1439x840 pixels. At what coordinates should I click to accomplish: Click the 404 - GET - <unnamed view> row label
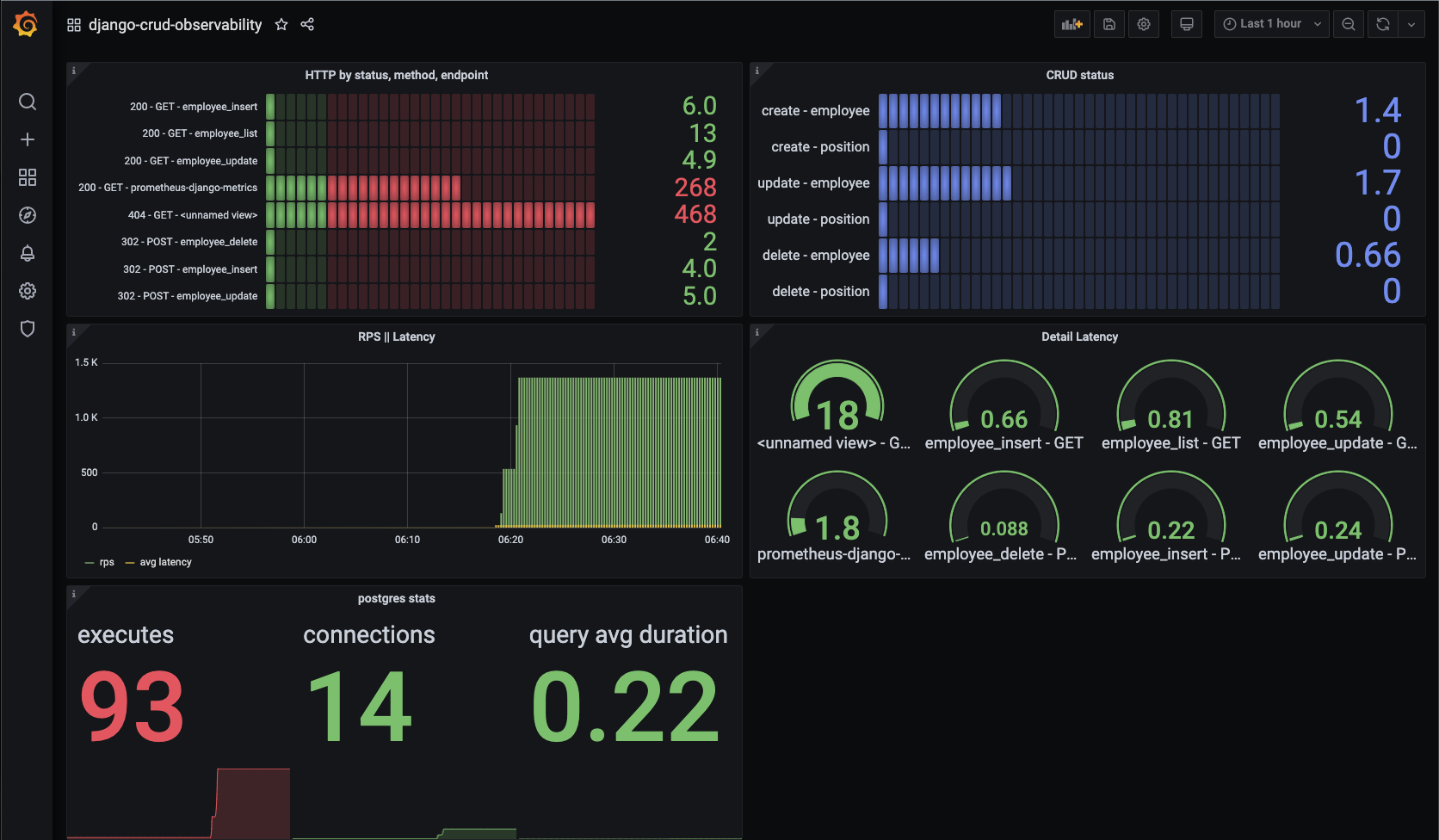pos(193,215)
